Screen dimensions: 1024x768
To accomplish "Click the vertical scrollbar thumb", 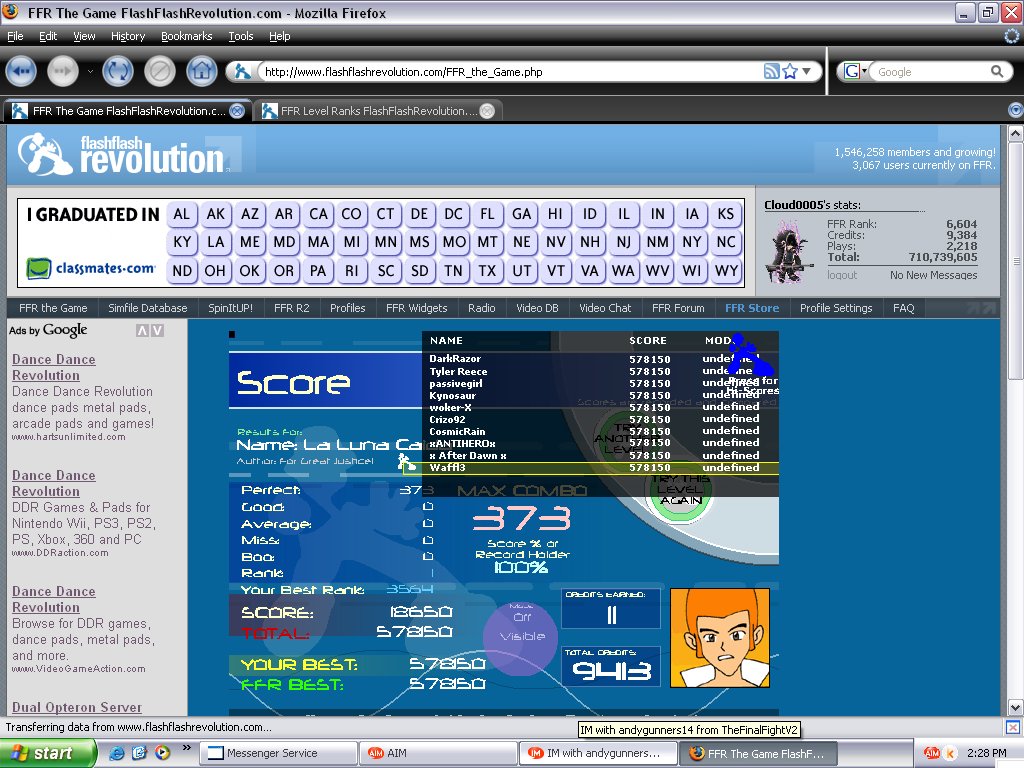I will [x=1015, y=261].
